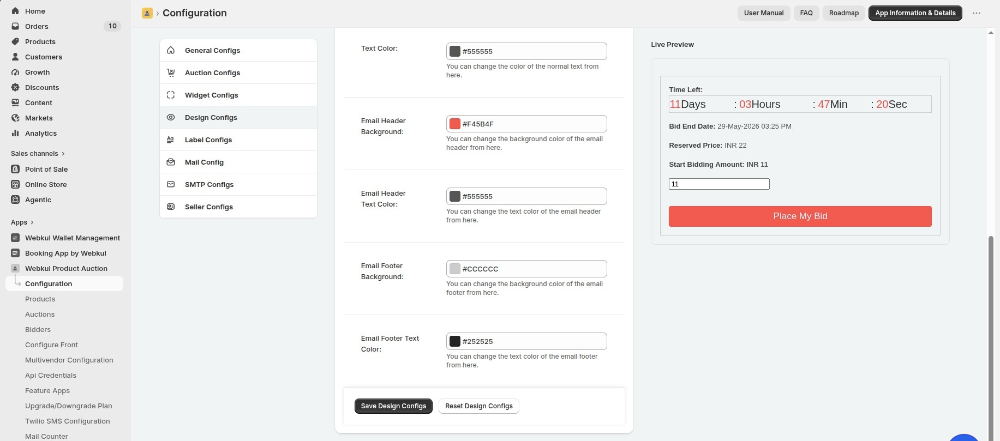Expand the Apps section chevron
This screenshot has width=1000, height=441.
click(x=32, y=222)
